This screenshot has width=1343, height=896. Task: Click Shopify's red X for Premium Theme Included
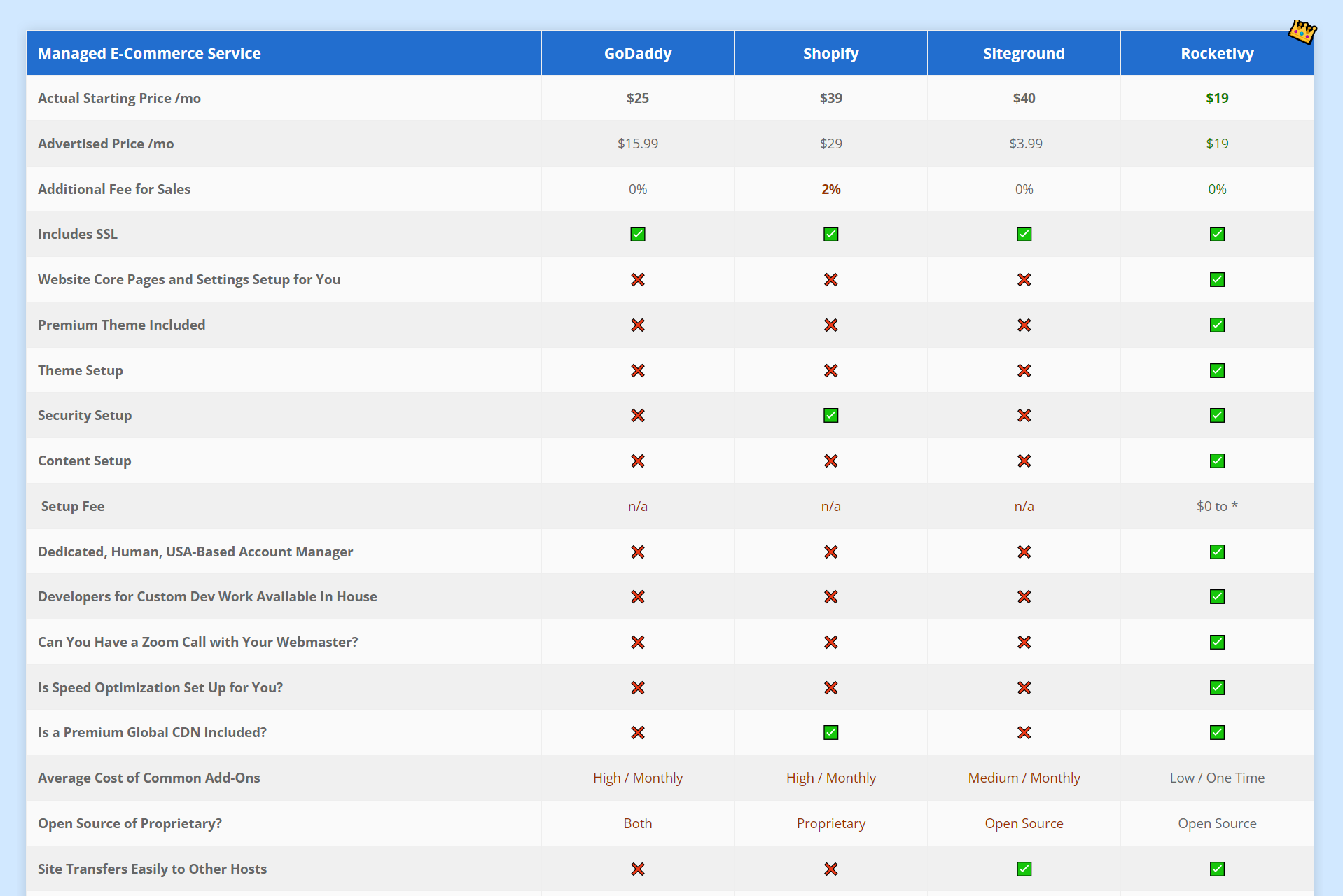[x=831, y=325]
